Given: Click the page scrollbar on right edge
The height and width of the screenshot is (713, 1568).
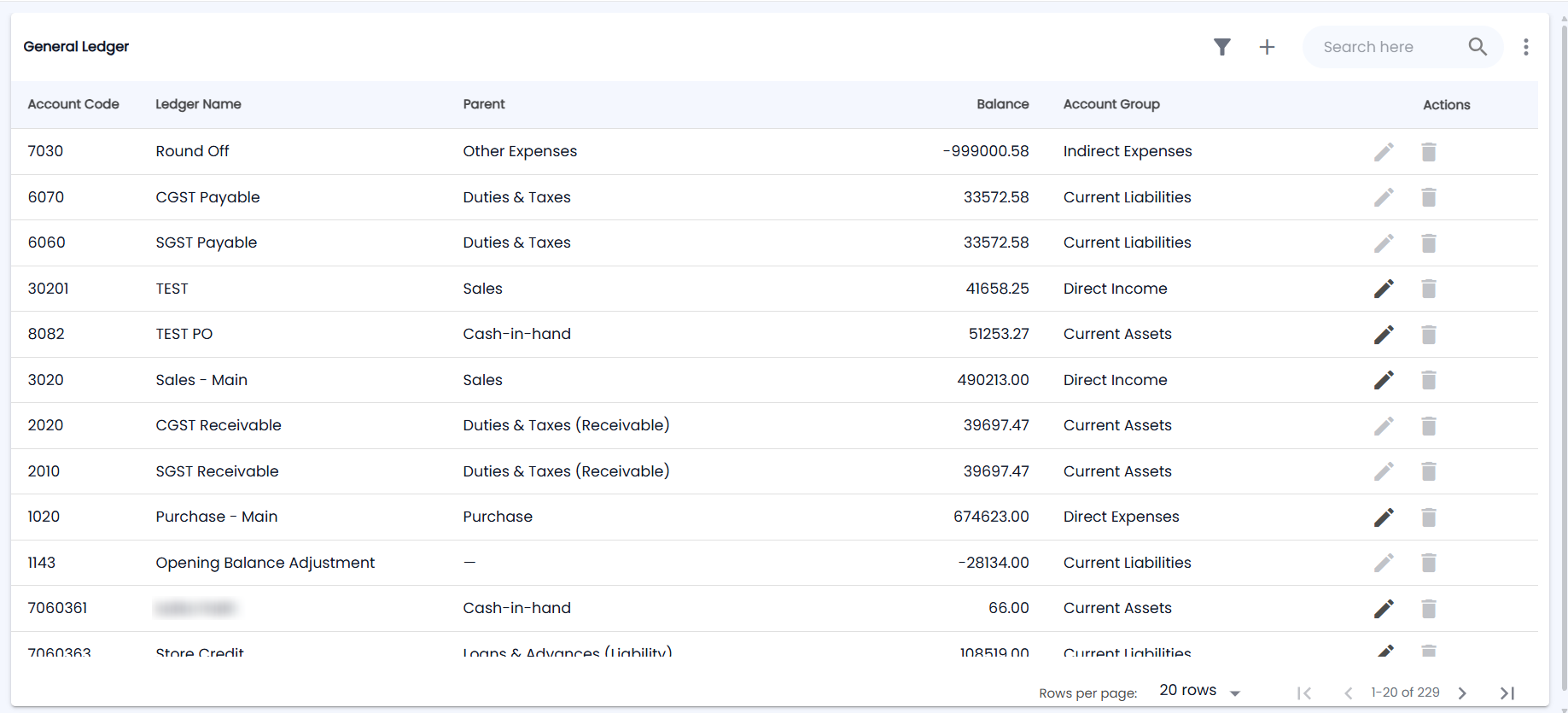Looking at the screenshot, I should 1564,357.
